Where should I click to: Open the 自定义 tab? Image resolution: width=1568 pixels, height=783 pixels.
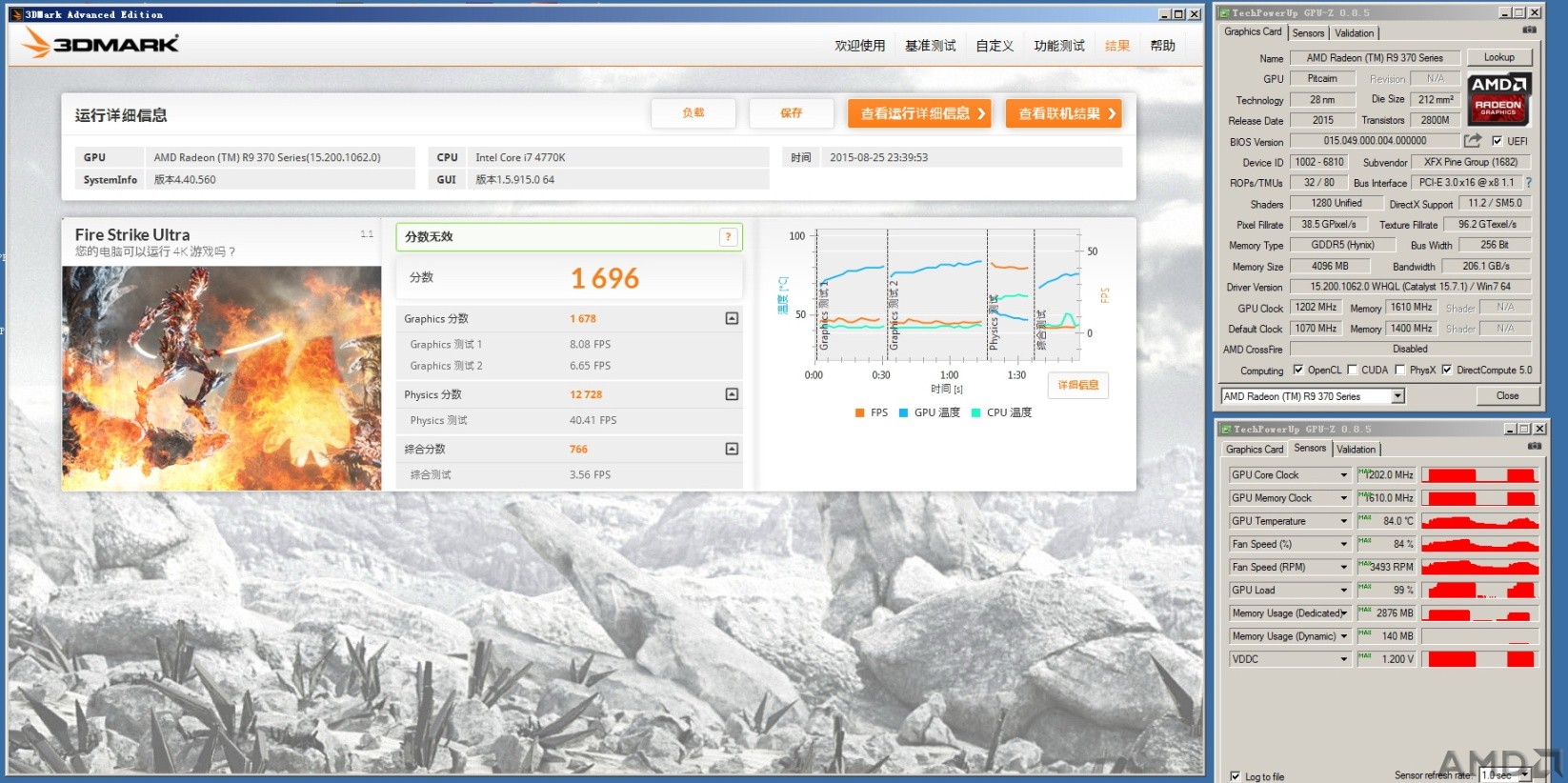coord(995,46)
